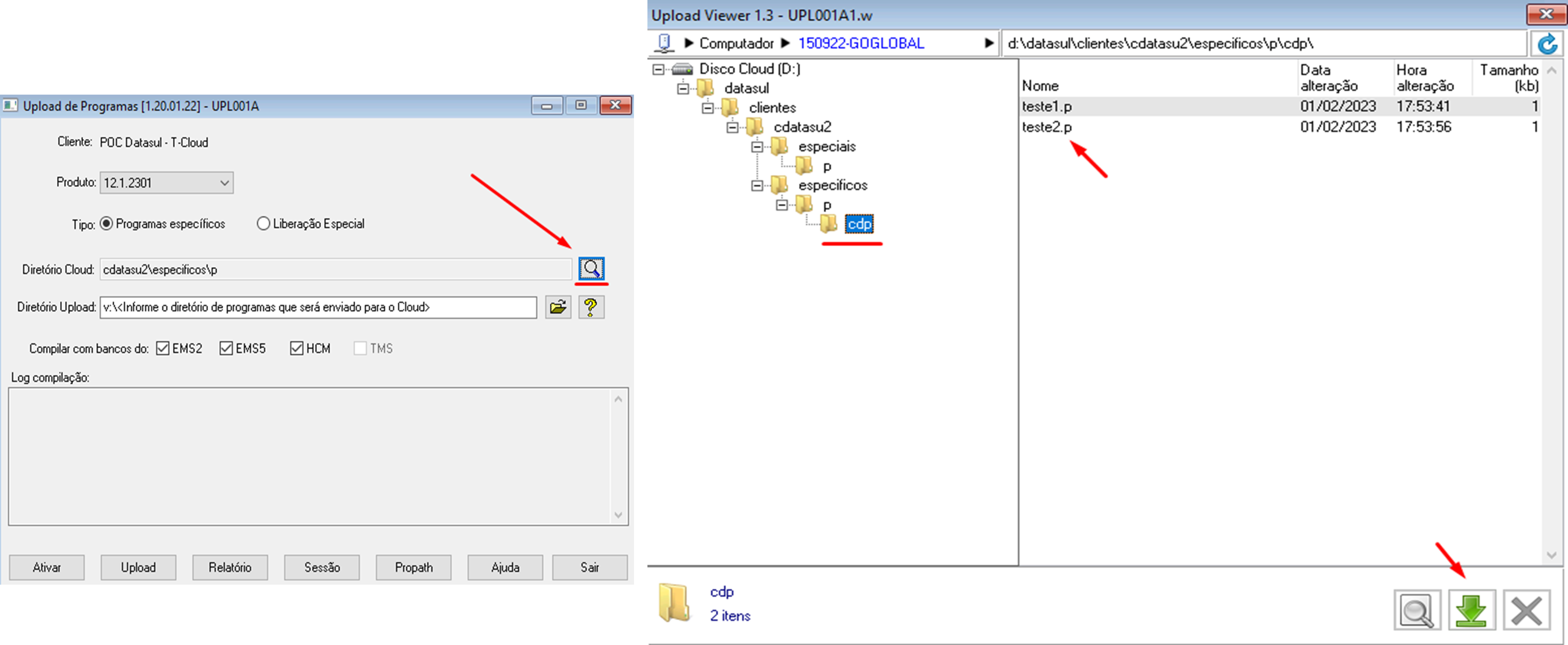Click the Data alteração column header
This screenshot has width=1568, height=645.
(x=1330, y=78)
